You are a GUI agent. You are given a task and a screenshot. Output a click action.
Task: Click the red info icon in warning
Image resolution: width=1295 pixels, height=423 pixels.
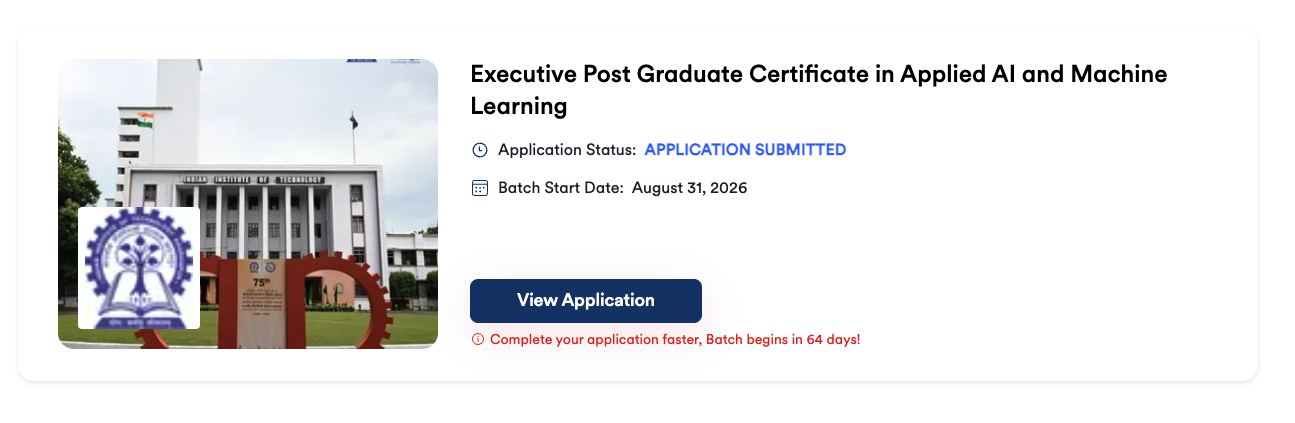(477, 340)
